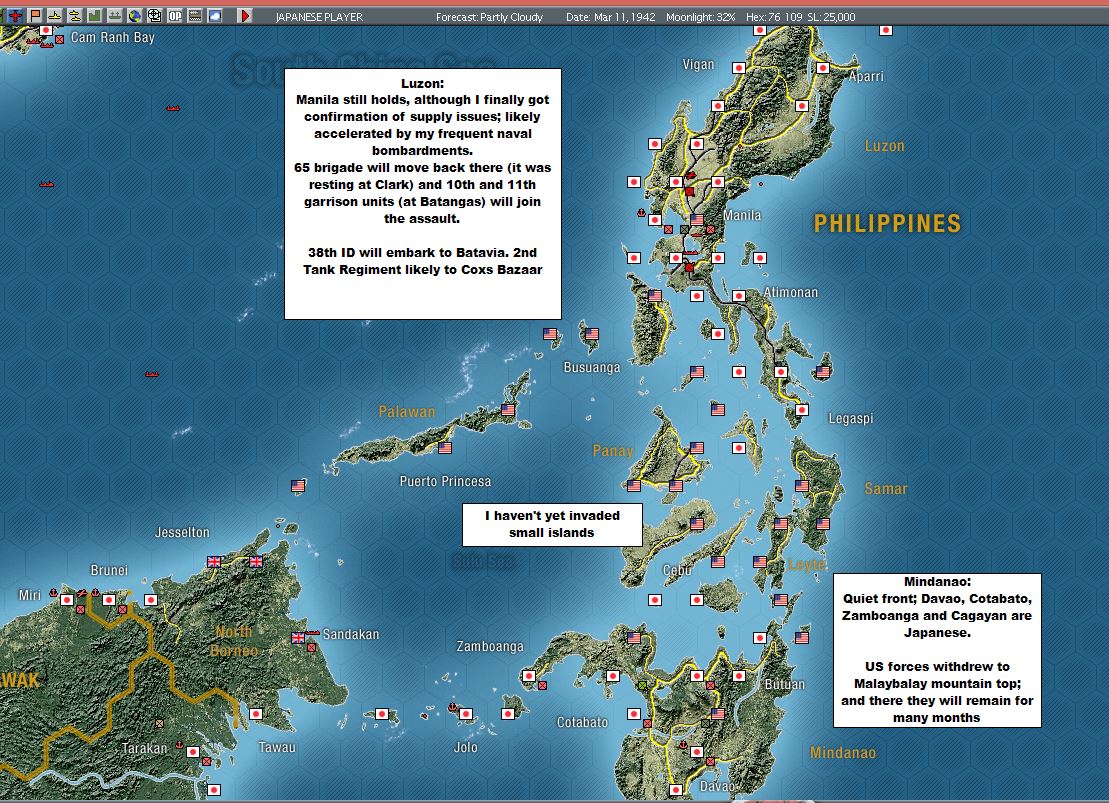Screen dimensions: 1109x803
Task: Click the small islands note box
Action: click(552, 524)
